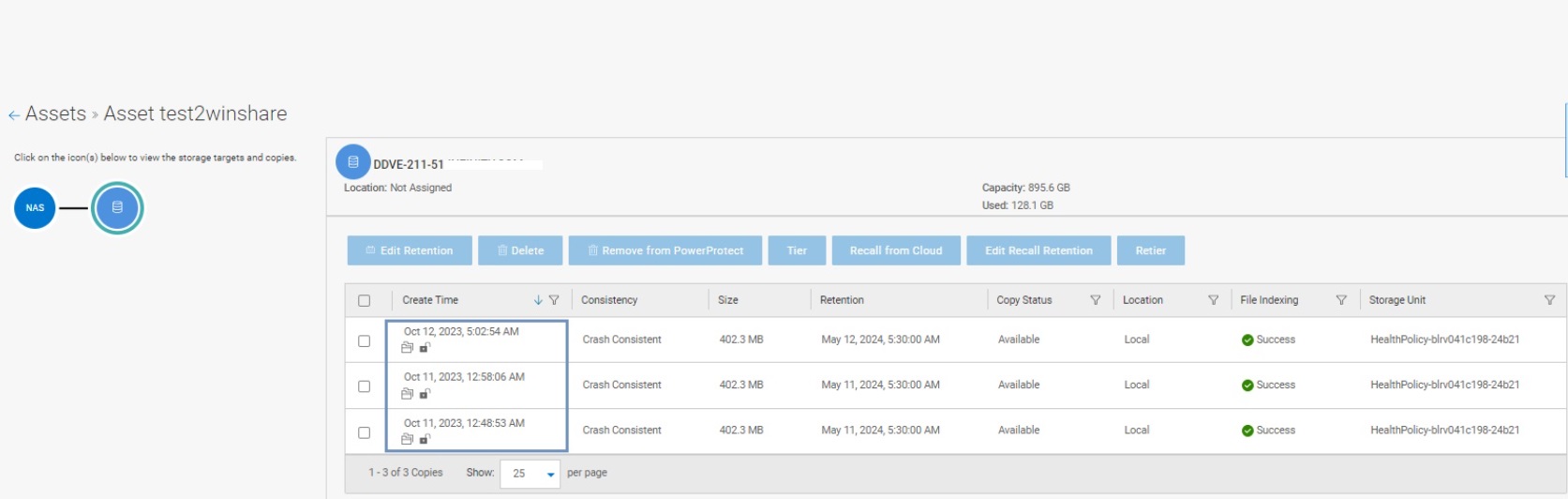Open the per page Show dropdown
This screenshot has width=1568, height=499.
coord(530,474)
